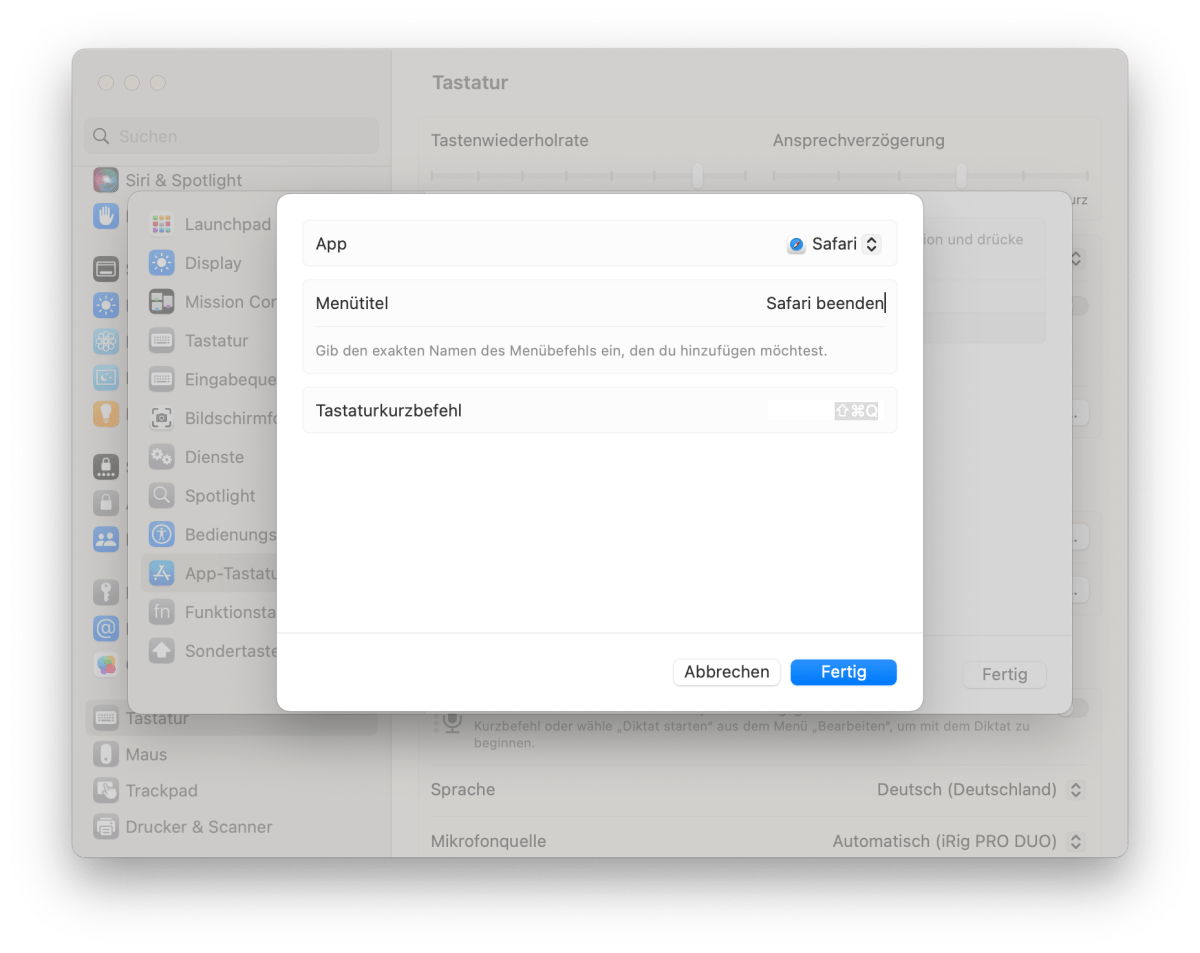Click the Ansprechverzögerung slider
Screen dimensions: 1200x953
pyautogui.click(x=930, y=176)
